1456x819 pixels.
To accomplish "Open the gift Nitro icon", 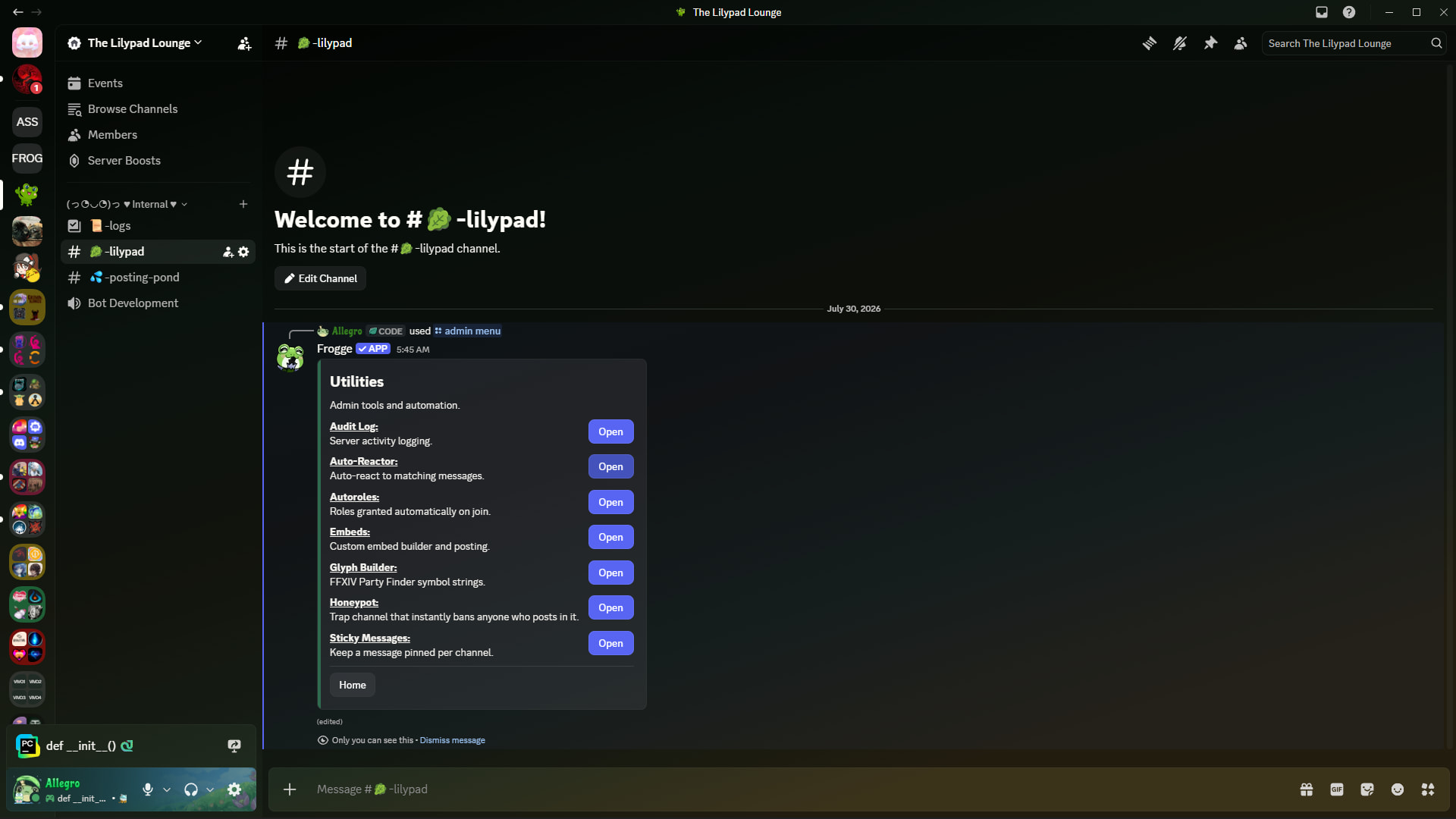I will click(x=1307, y=789).
